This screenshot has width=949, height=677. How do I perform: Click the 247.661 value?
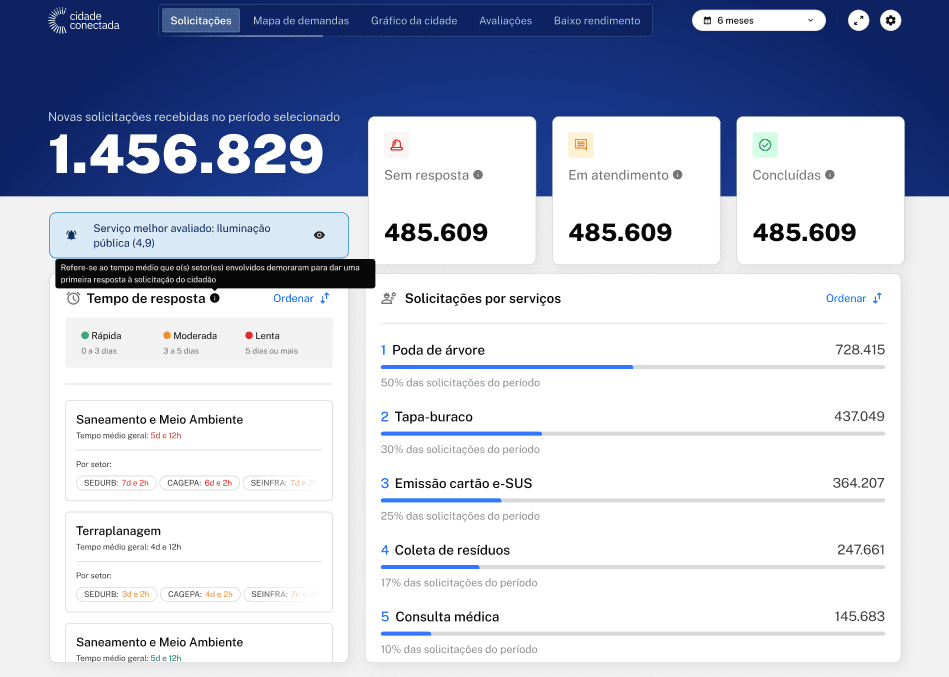(861, 549)
